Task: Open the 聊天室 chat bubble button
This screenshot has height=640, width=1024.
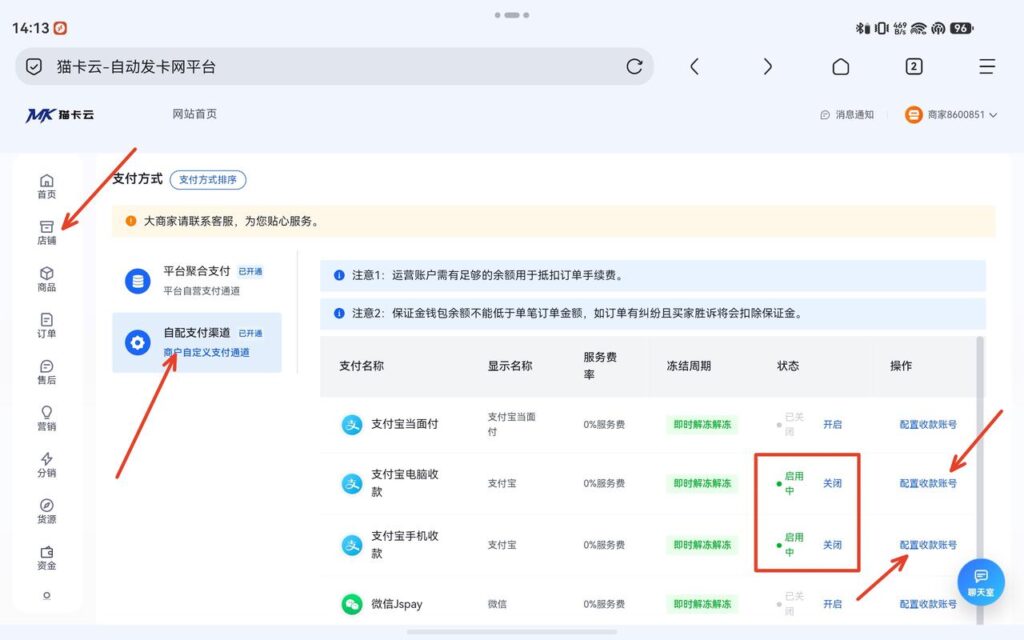Action: [x=981, y=582]
